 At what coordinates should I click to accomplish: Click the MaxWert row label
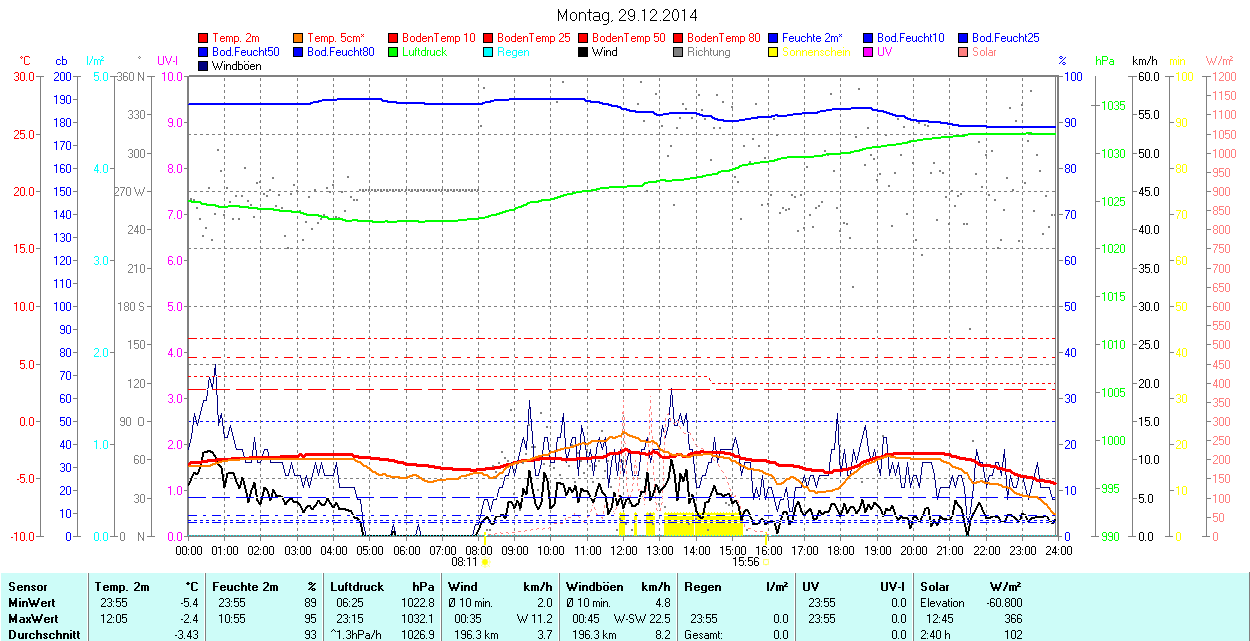(32, 619)
